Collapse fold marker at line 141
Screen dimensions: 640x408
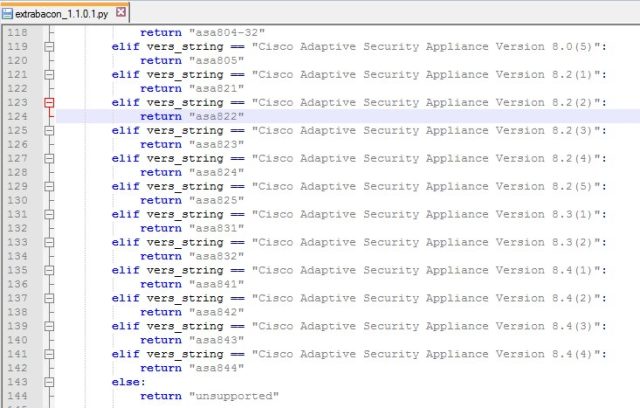[x=49, y=354]
